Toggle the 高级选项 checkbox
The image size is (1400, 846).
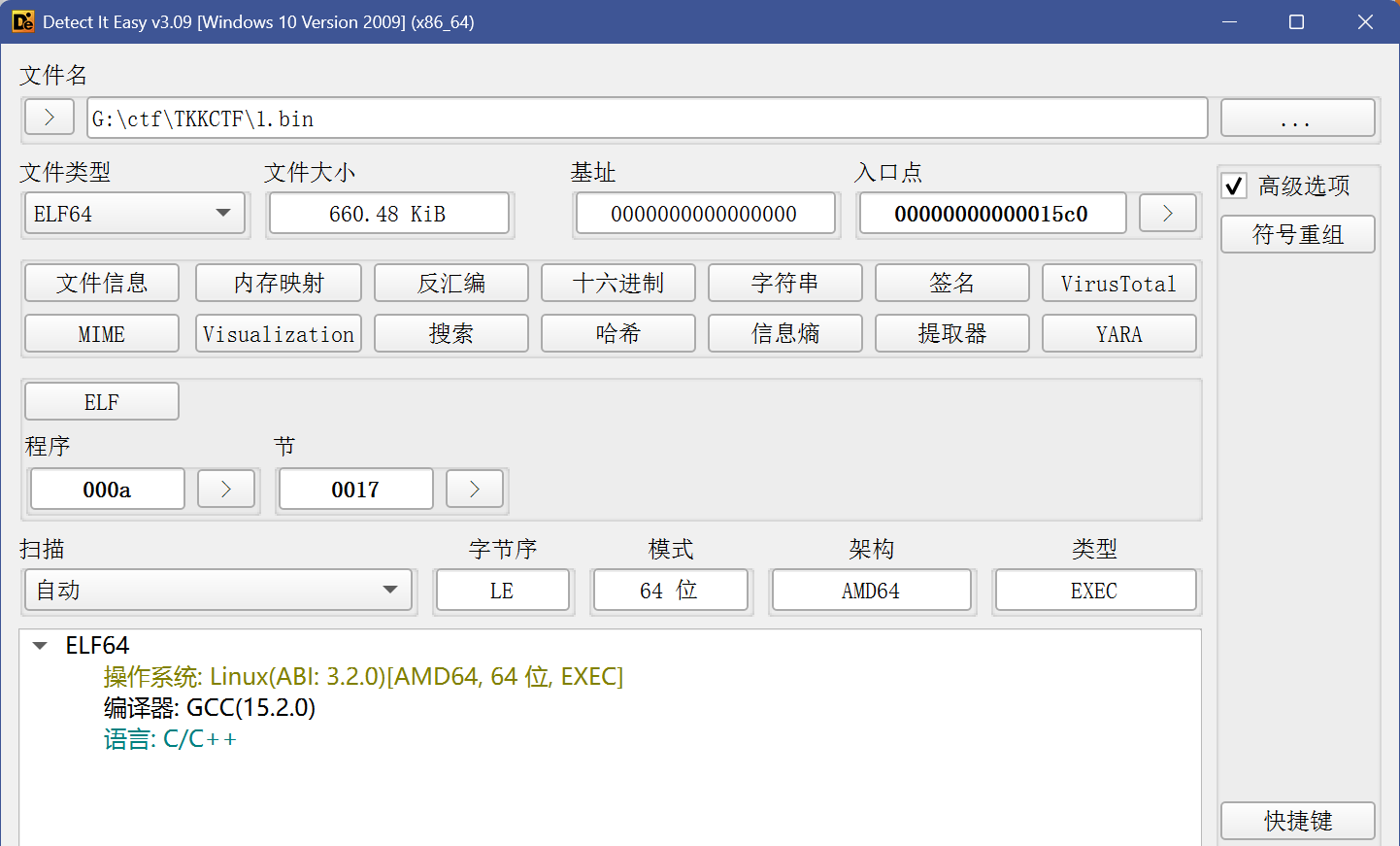(1234, 186)
